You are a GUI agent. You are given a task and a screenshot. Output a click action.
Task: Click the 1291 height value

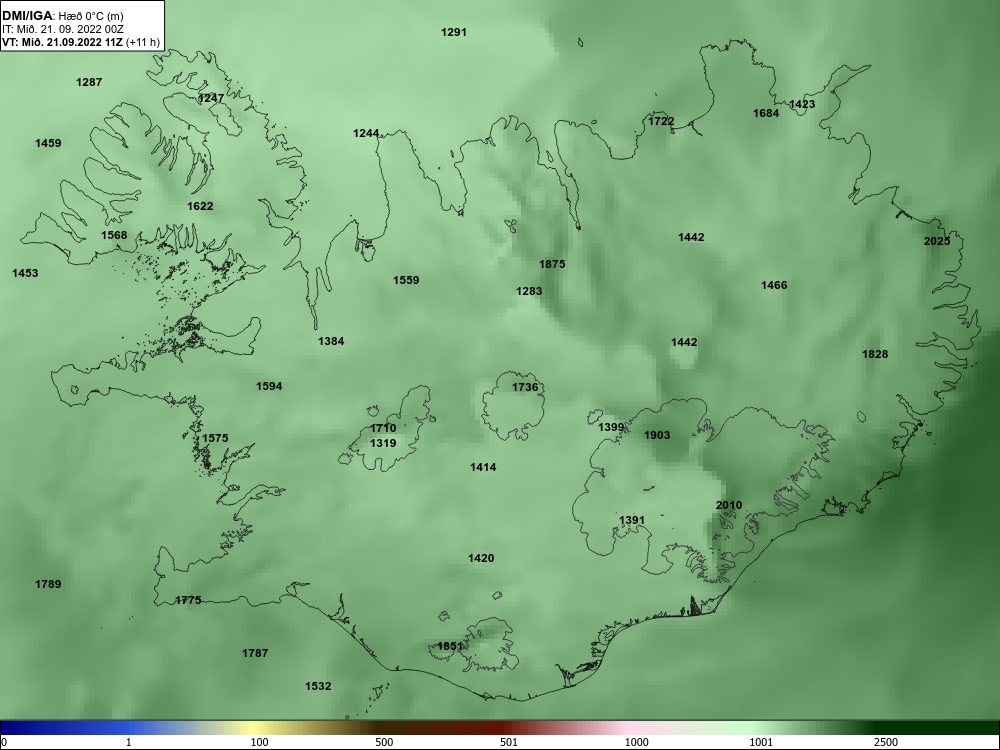[x=454, y=32]
